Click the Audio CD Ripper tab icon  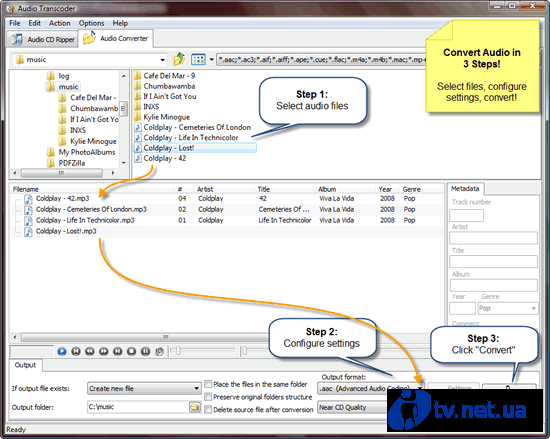coord(17,39)
